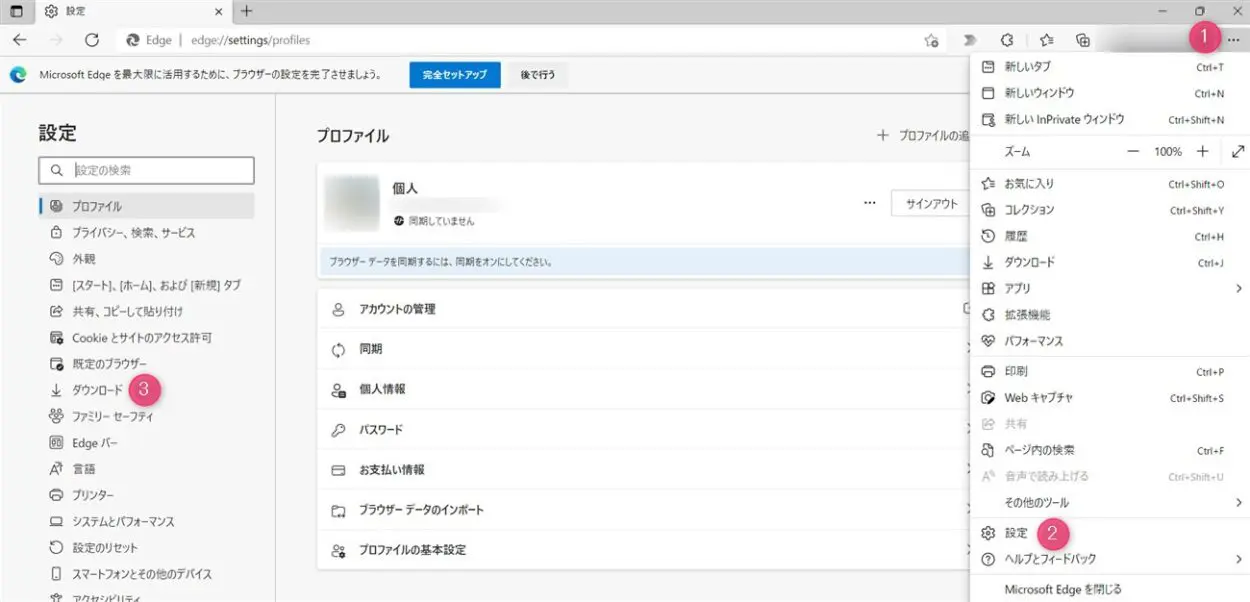Select パフォーマンス menu item
This screenshot has width=1250, height=602.
(x=1110, y=341)
